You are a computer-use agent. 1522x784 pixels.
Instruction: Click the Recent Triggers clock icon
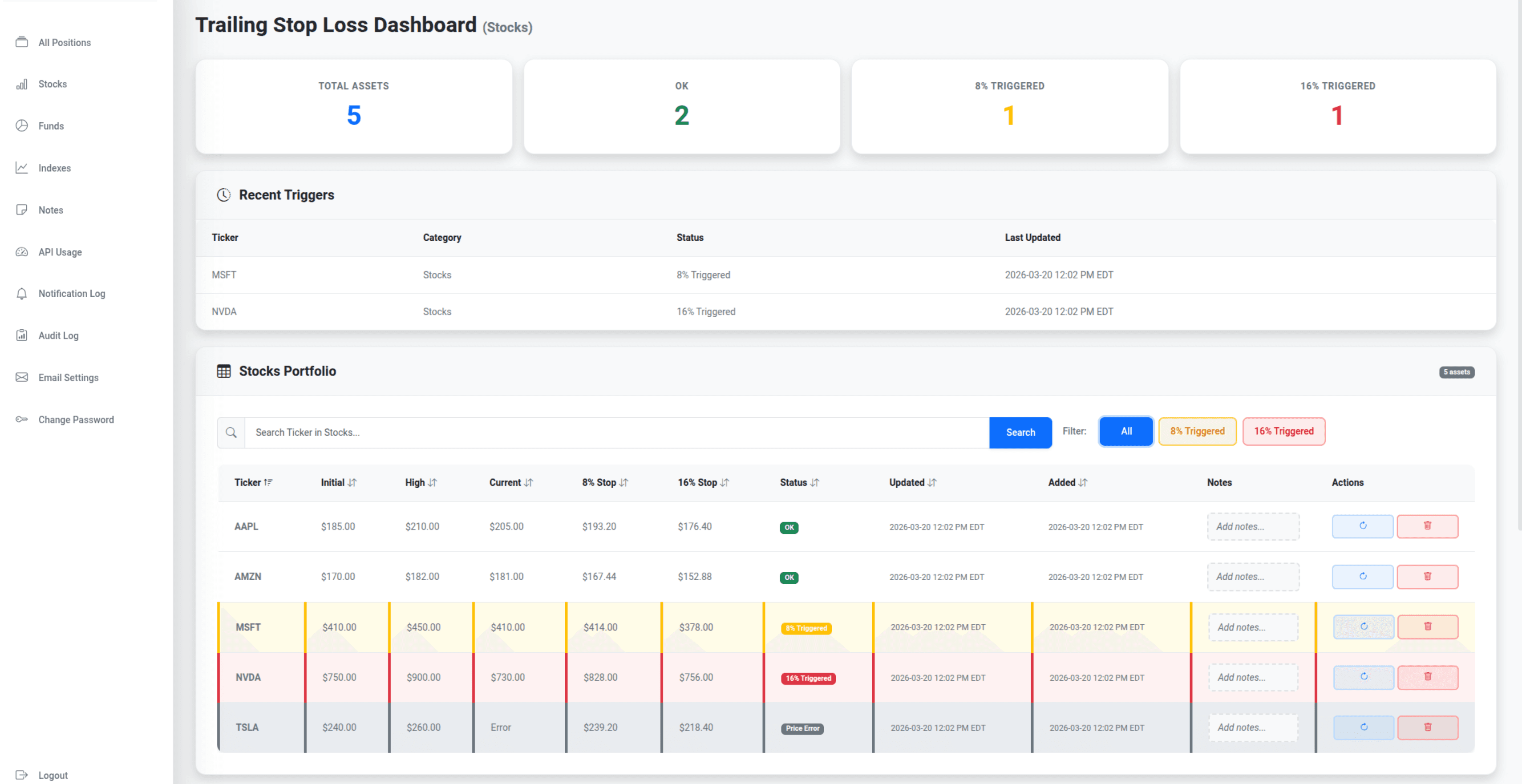224,194
